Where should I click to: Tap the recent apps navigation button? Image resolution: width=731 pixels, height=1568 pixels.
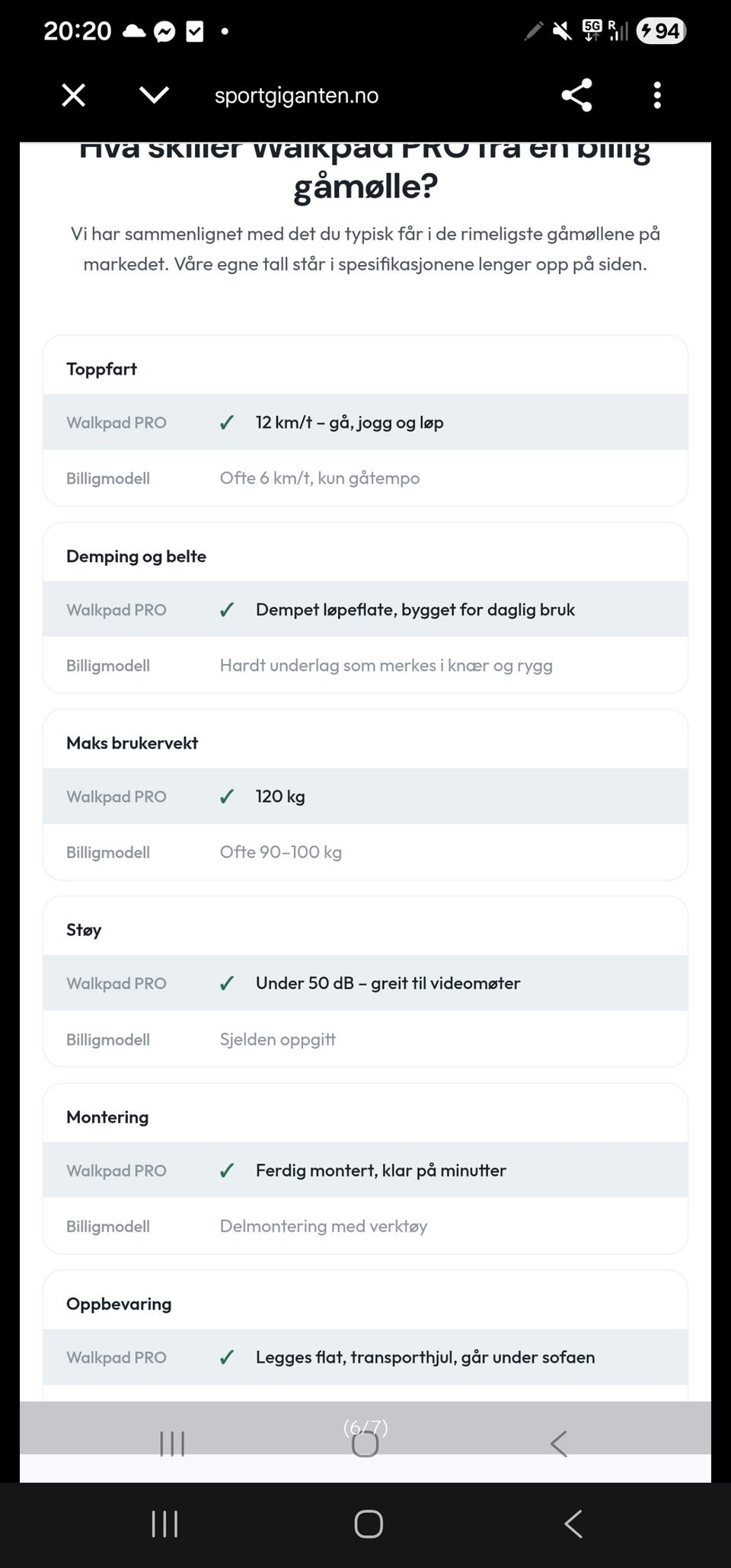[164, 1524]
